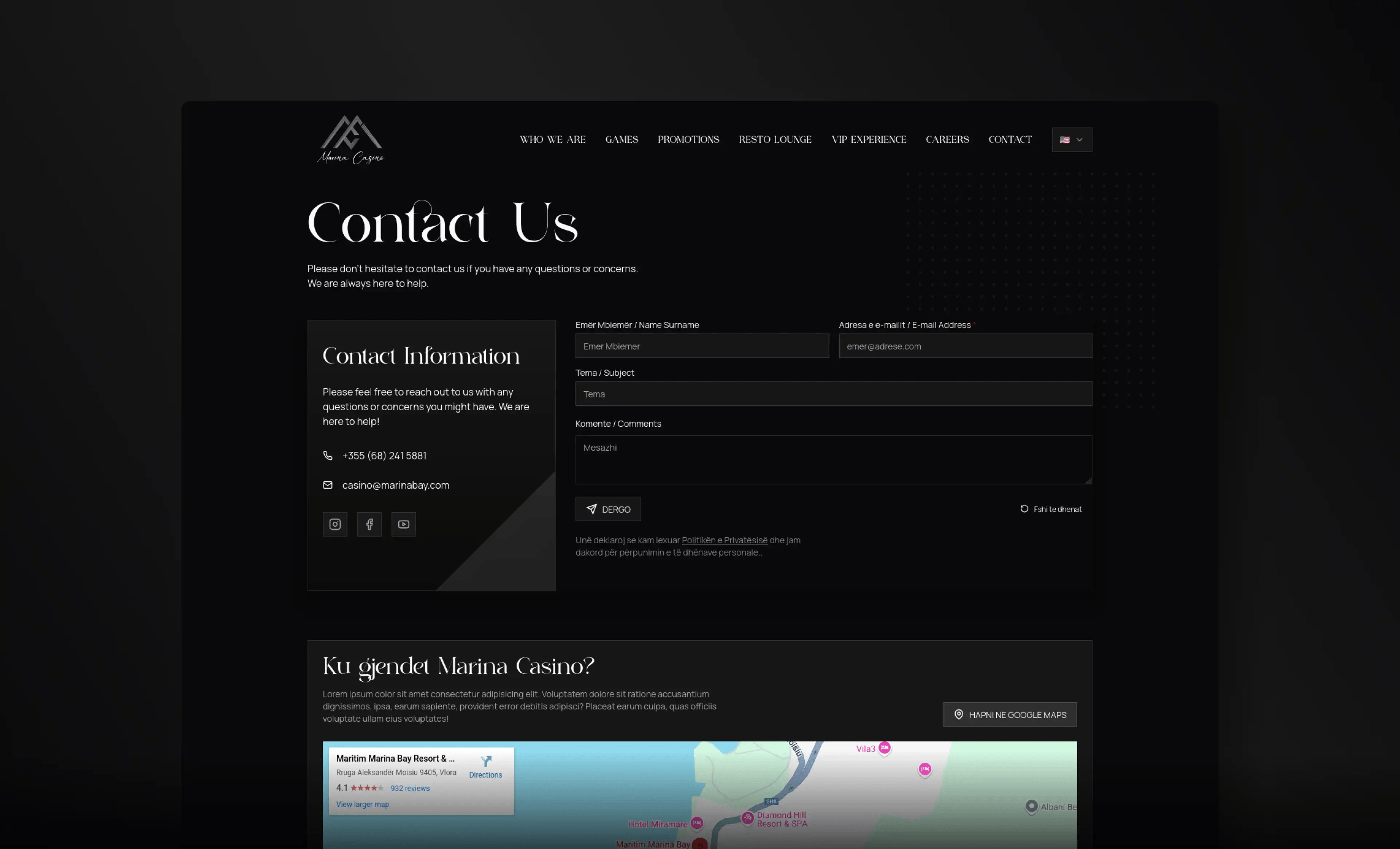Click the Mesazhi comments field
Viewport: 1400px width, 849px height.
[x=833, y=459]
